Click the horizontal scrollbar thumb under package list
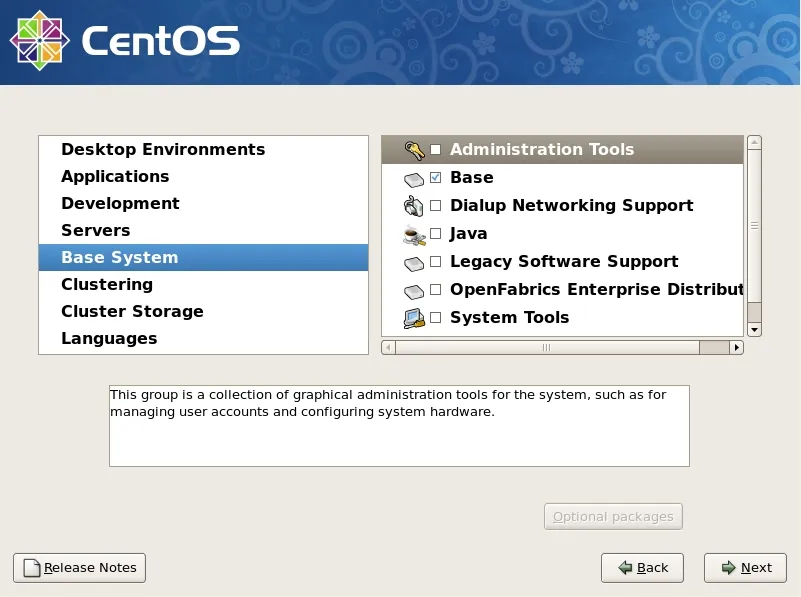The height and width of the screenshot is (597, 801). tap(547, 348)
